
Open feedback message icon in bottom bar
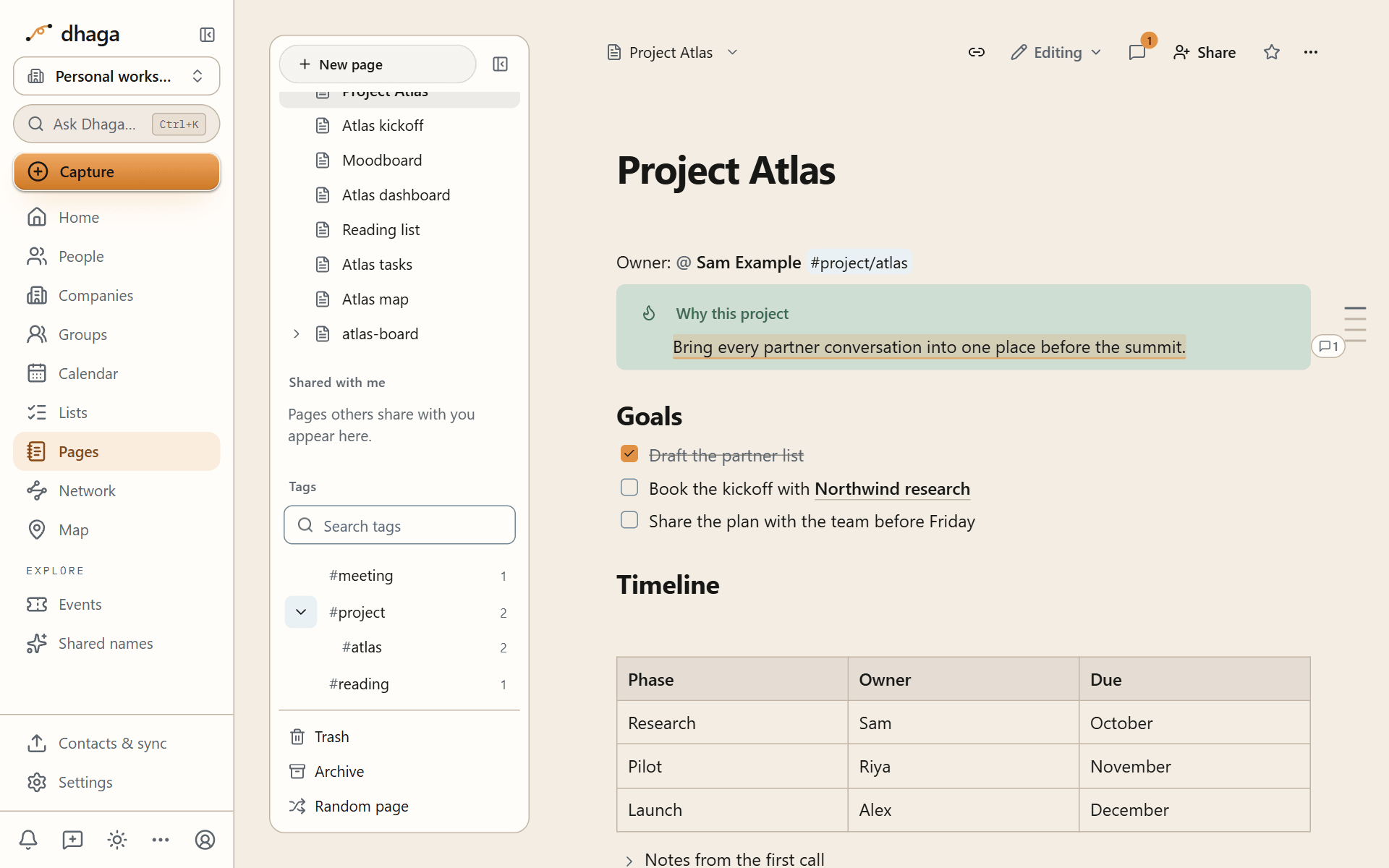click(72, 840)
